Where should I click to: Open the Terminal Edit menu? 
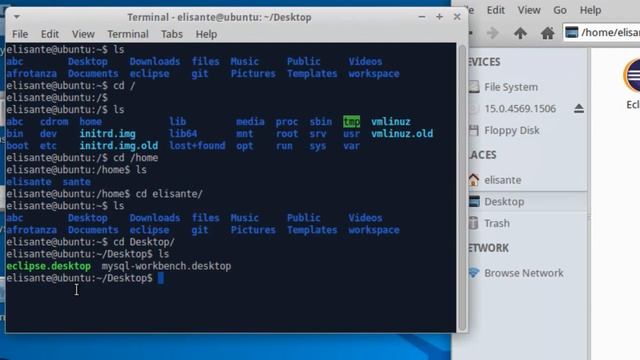tap(49, 34)
